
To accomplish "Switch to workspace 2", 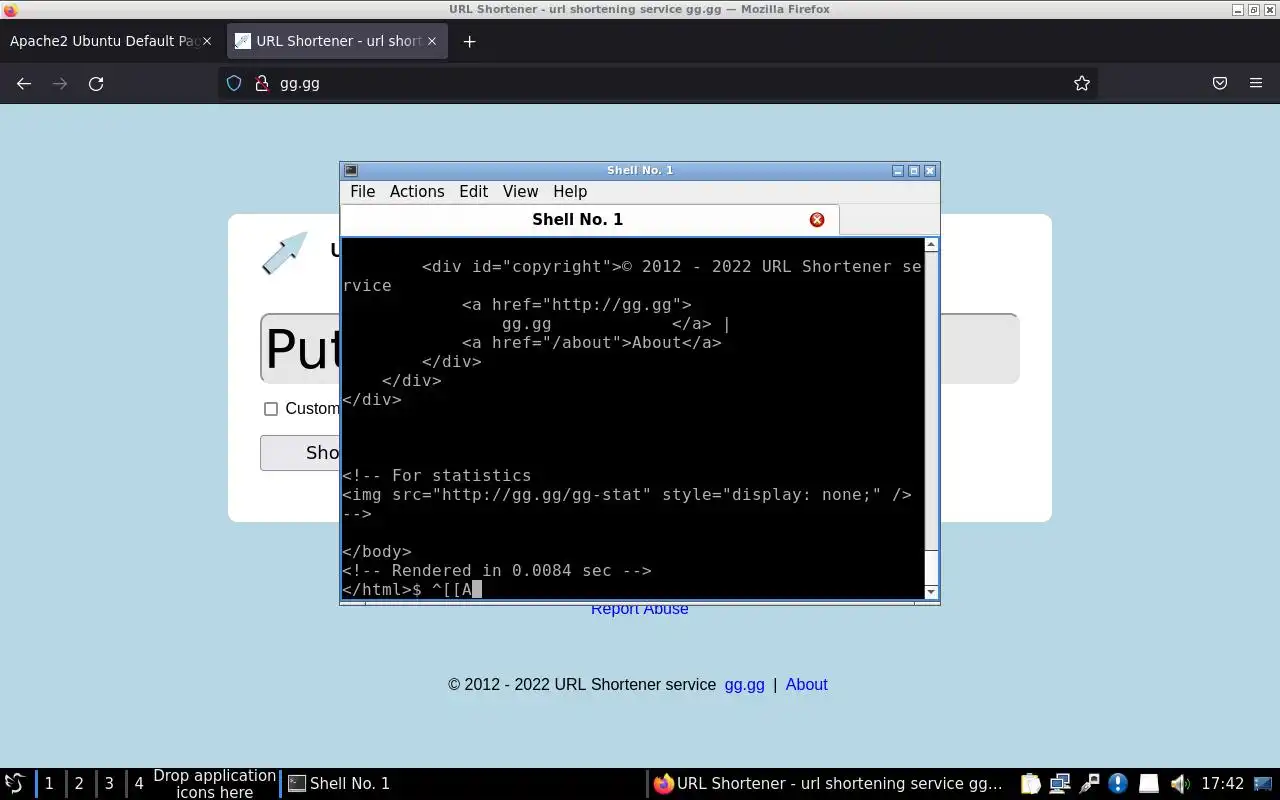I will (x=79, y=784).
